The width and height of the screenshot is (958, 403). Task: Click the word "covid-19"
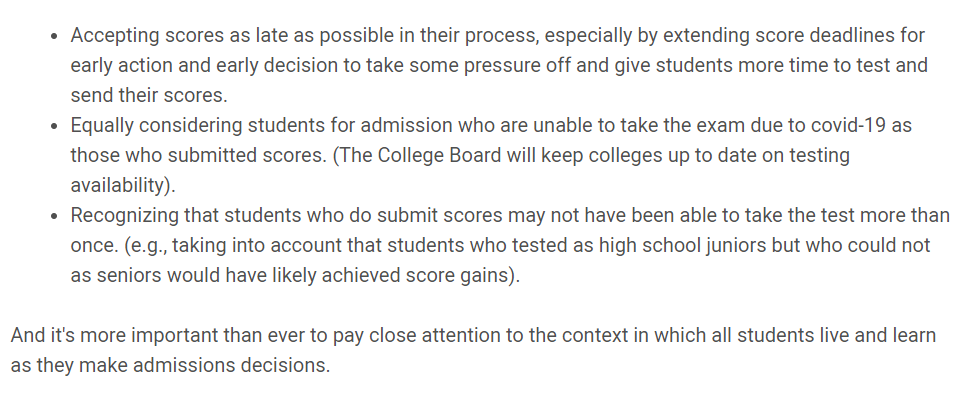[x=848, y=125]
